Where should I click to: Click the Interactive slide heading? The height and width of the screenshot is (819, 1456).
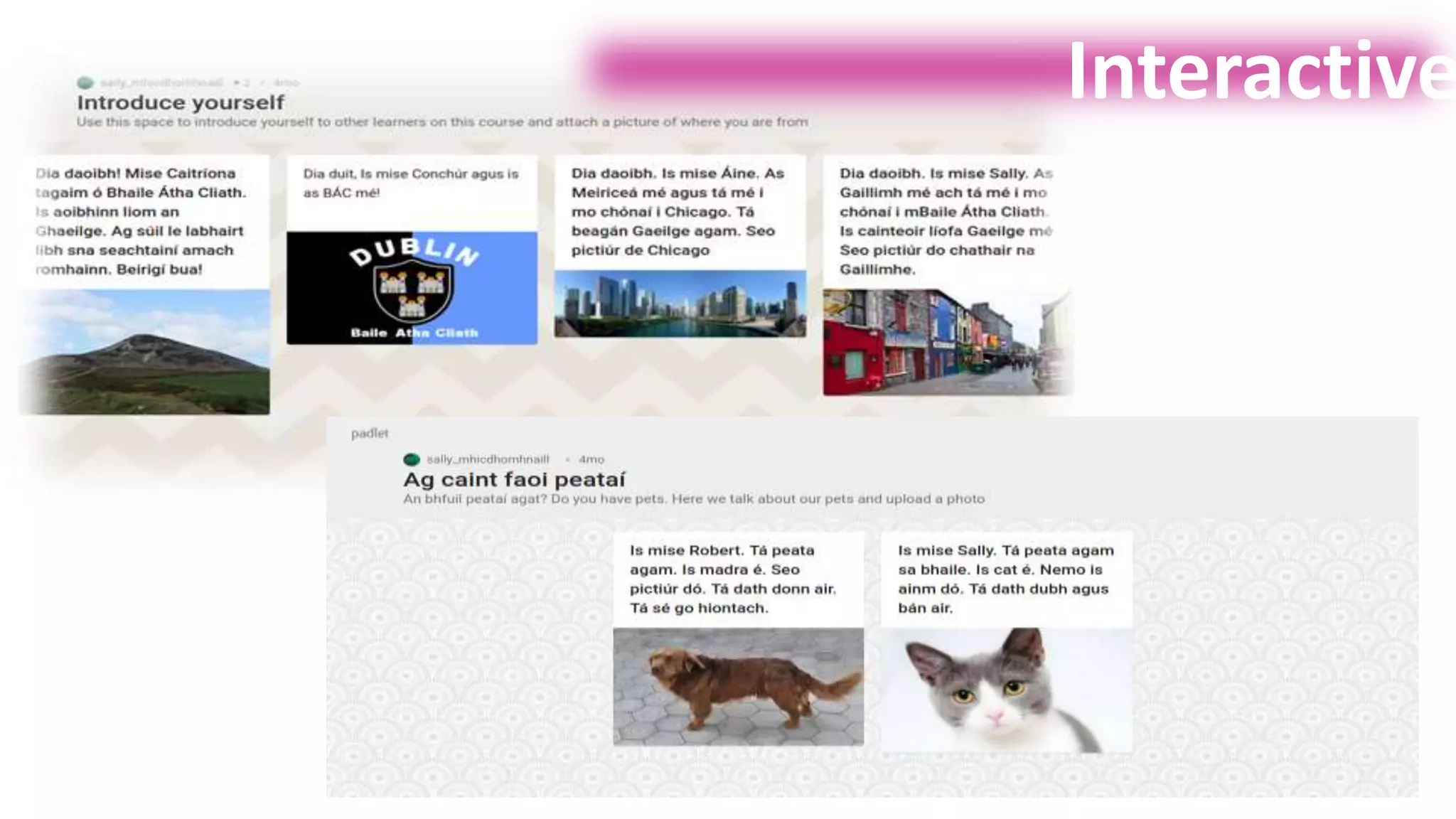point(1258,71)
